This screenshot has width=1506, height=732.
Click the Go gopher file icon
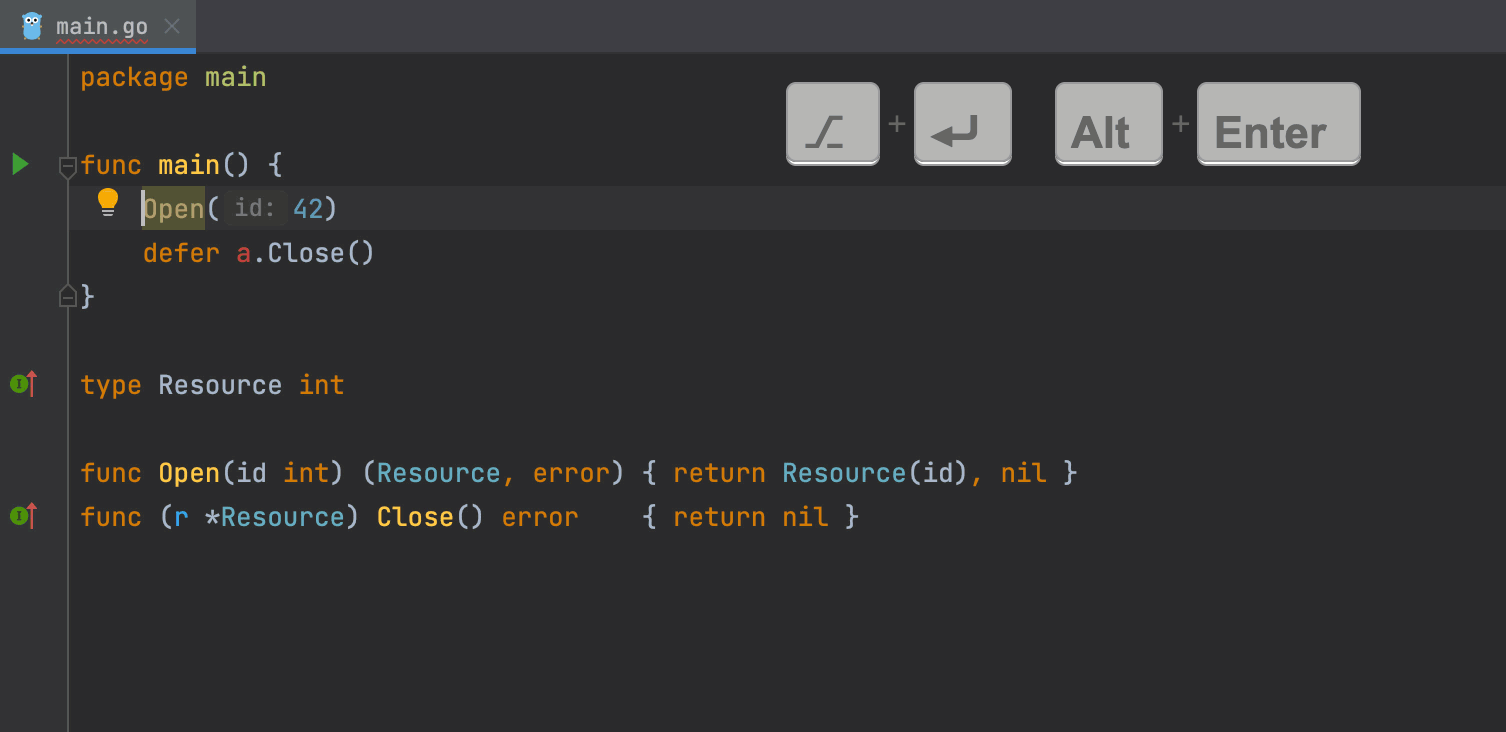[32, 26]
